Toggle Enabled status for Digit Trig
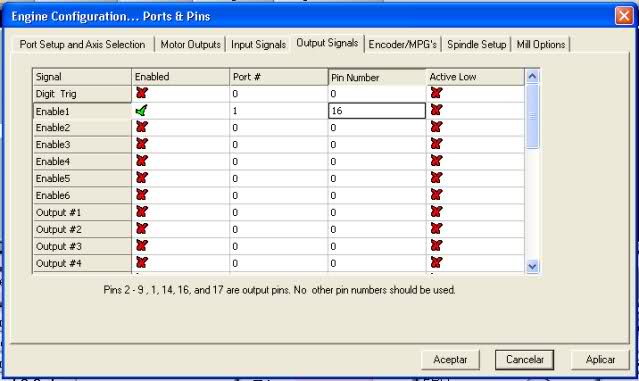This screenshot has width=639, height=381. coord(141,93)
